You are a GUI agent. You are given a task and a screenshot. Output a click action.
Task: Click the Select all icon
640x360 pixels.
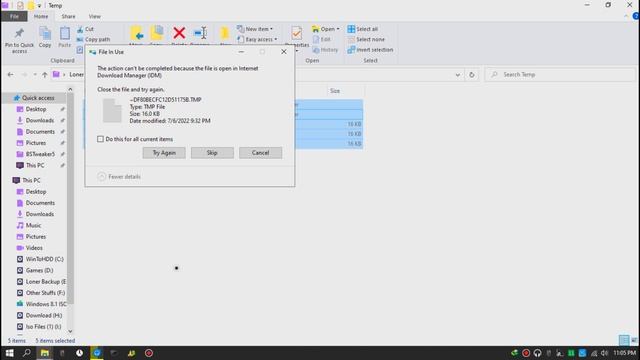tap(351, 29)
